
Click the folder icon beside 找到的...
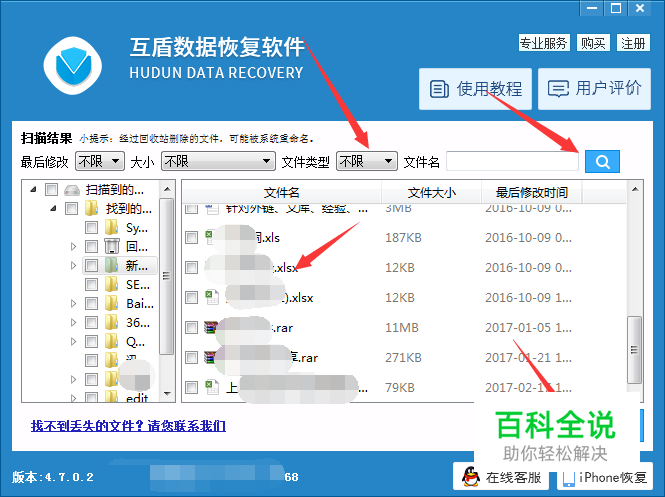[92, 208]
